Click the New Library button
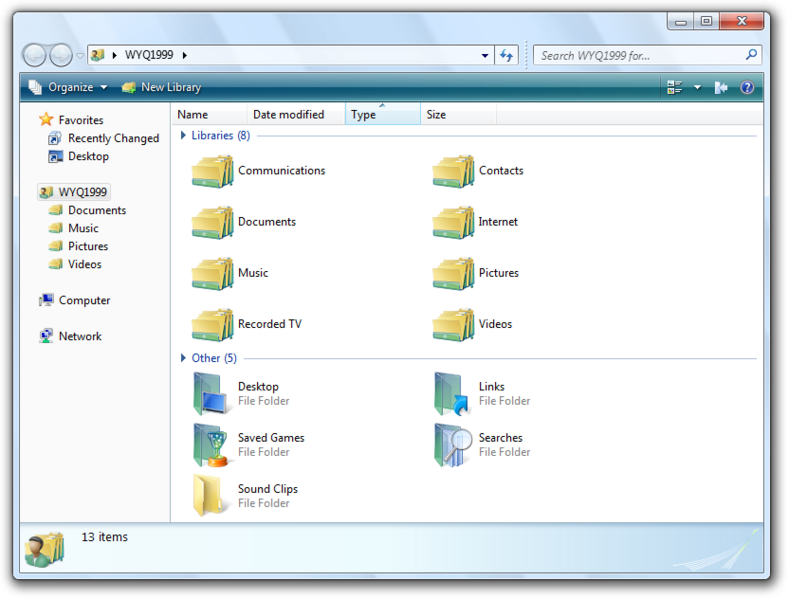789x599 pixels. (161, 87)
